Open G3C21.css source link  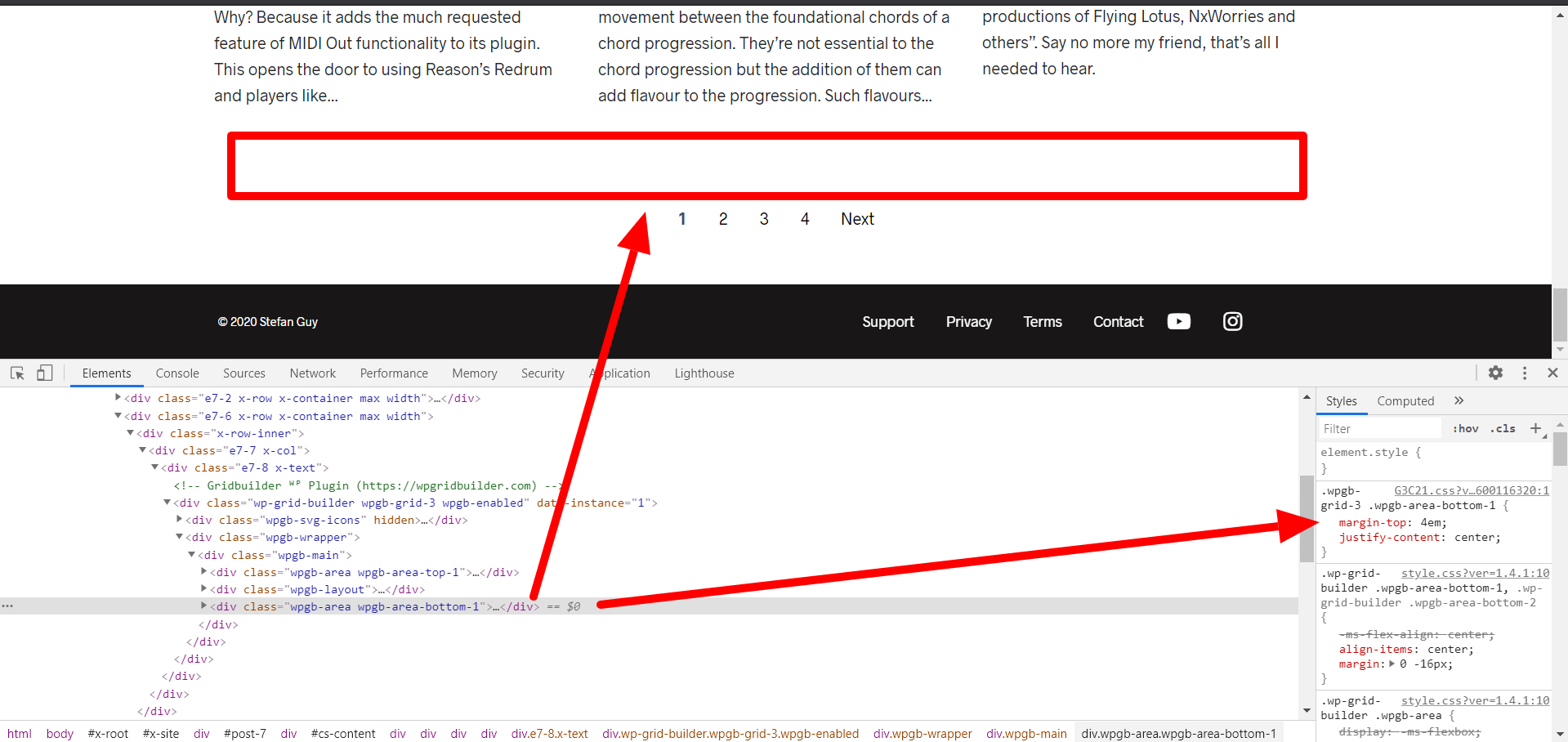click(1472, 490)
